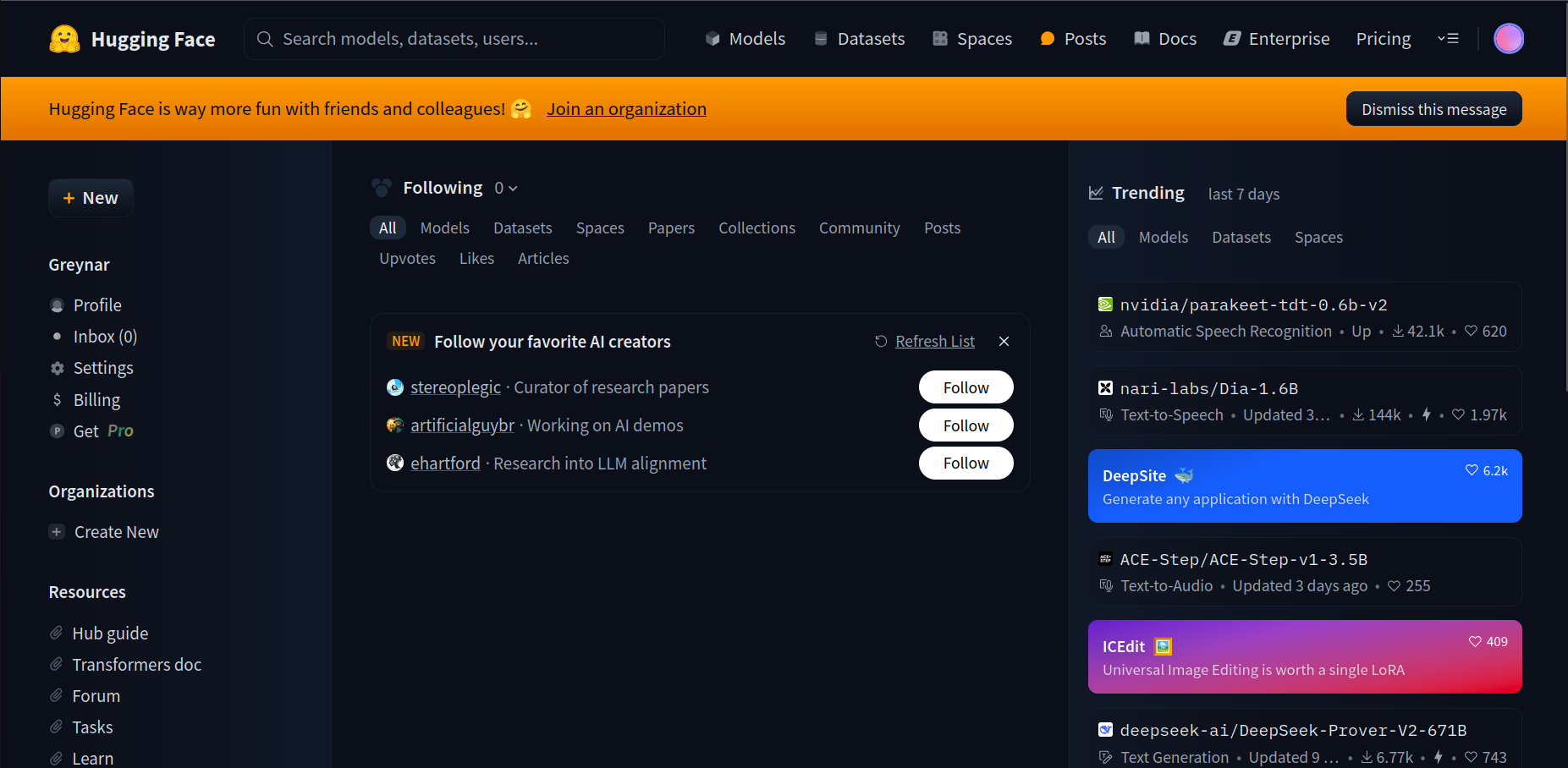The height and width of the screenshot is (768, 1568).
Task: Follow ehartford
Action: click(x=966, y=463)
